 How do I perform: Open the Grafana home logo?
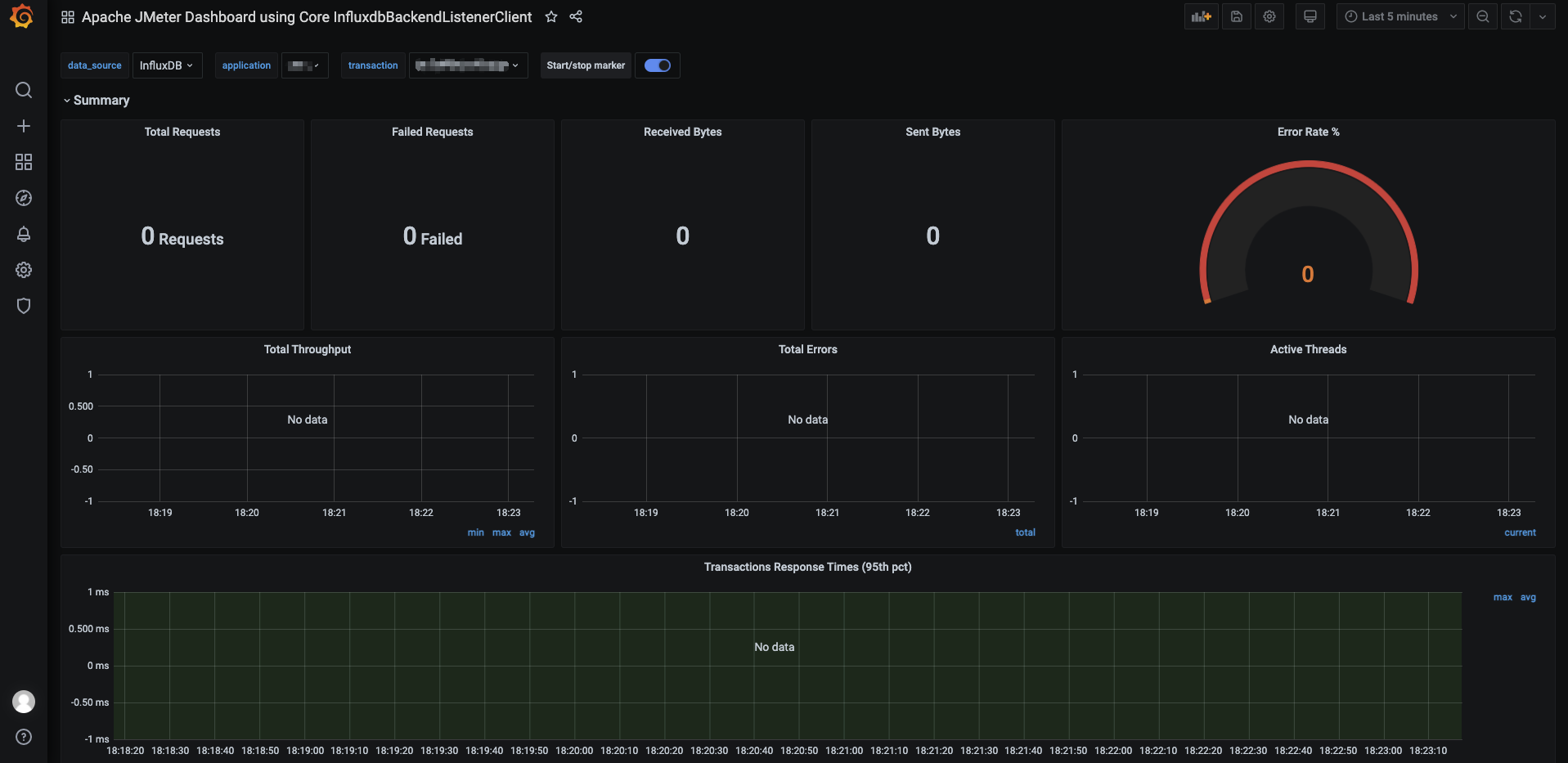tap(22, 16)
